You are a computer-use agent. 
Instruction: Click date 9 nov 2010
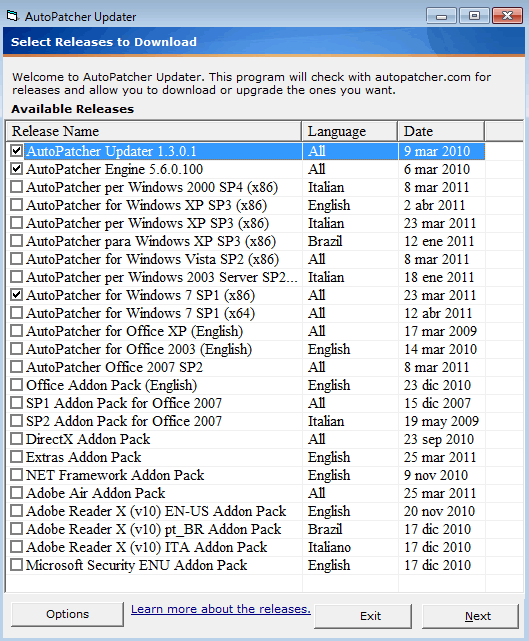tap(436, 475)
